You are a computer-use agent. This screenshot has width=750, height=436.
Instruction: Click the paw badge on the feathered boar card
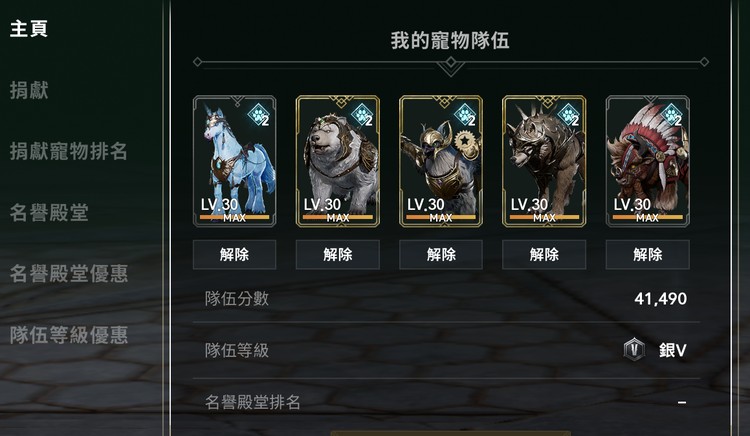point(671,115)
